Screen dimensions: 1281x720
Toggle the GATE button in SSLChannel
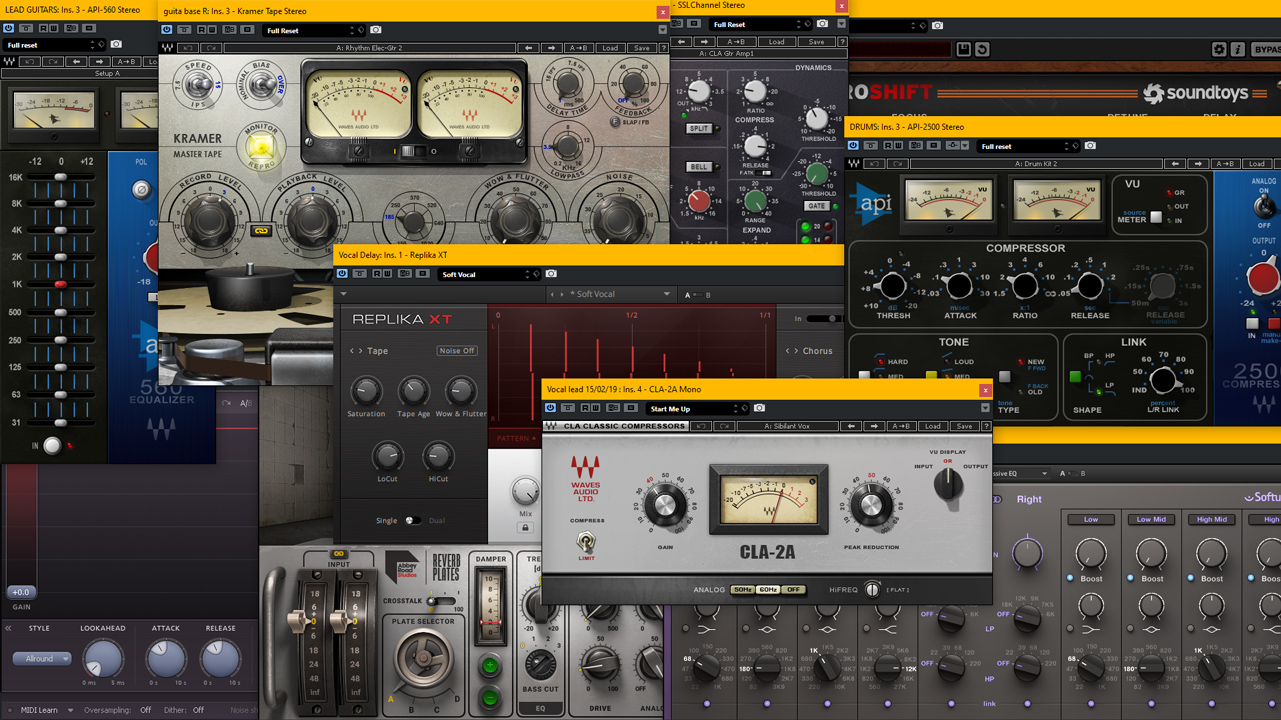[x=817, y=207]
